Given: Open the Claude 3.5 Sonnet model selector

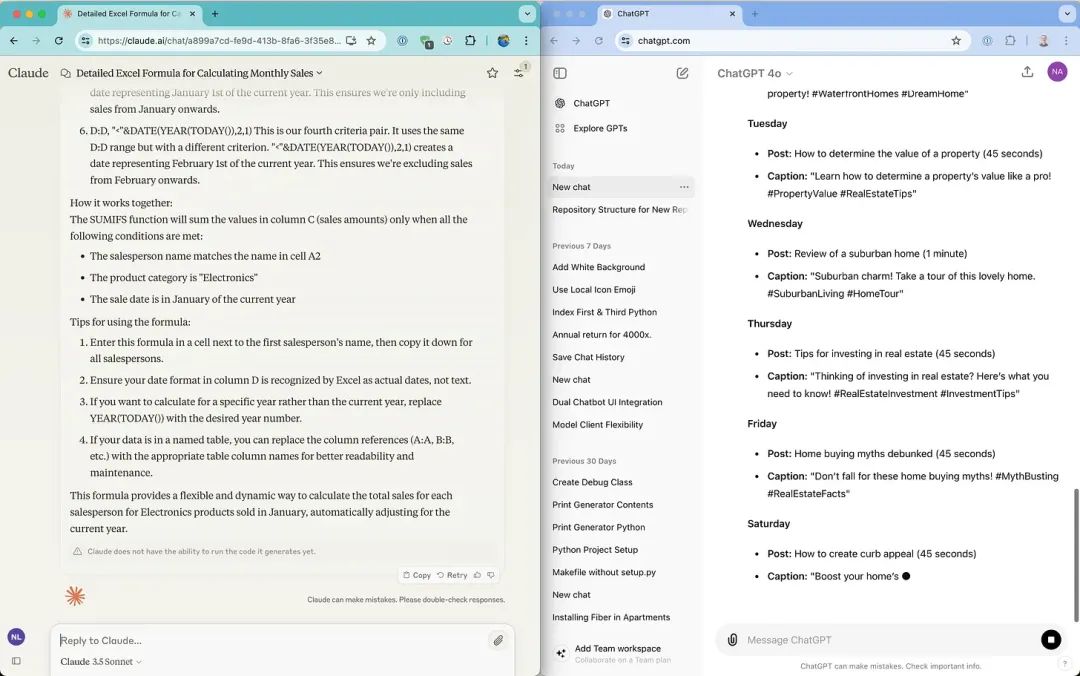Looking at the screenshot, I should click(x=101, y=662).
